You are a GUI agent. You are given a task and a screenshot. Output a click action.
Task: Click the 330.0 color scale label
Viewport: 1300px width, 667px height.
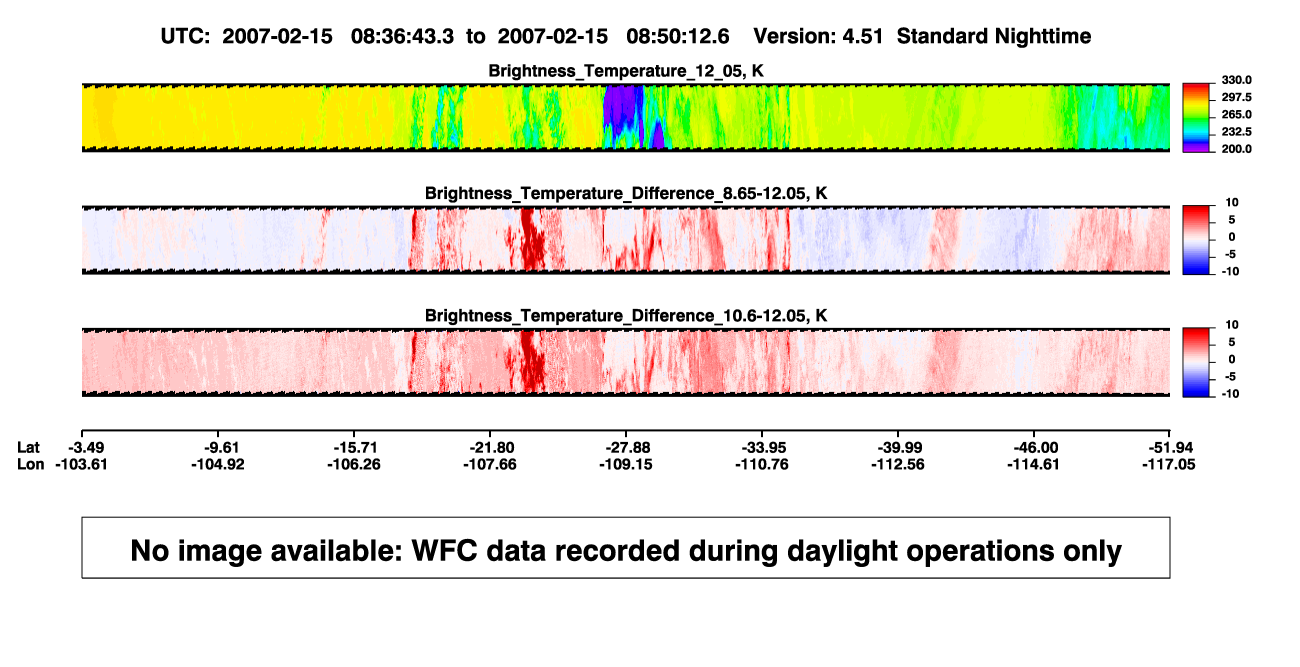tap(1238, 80)
